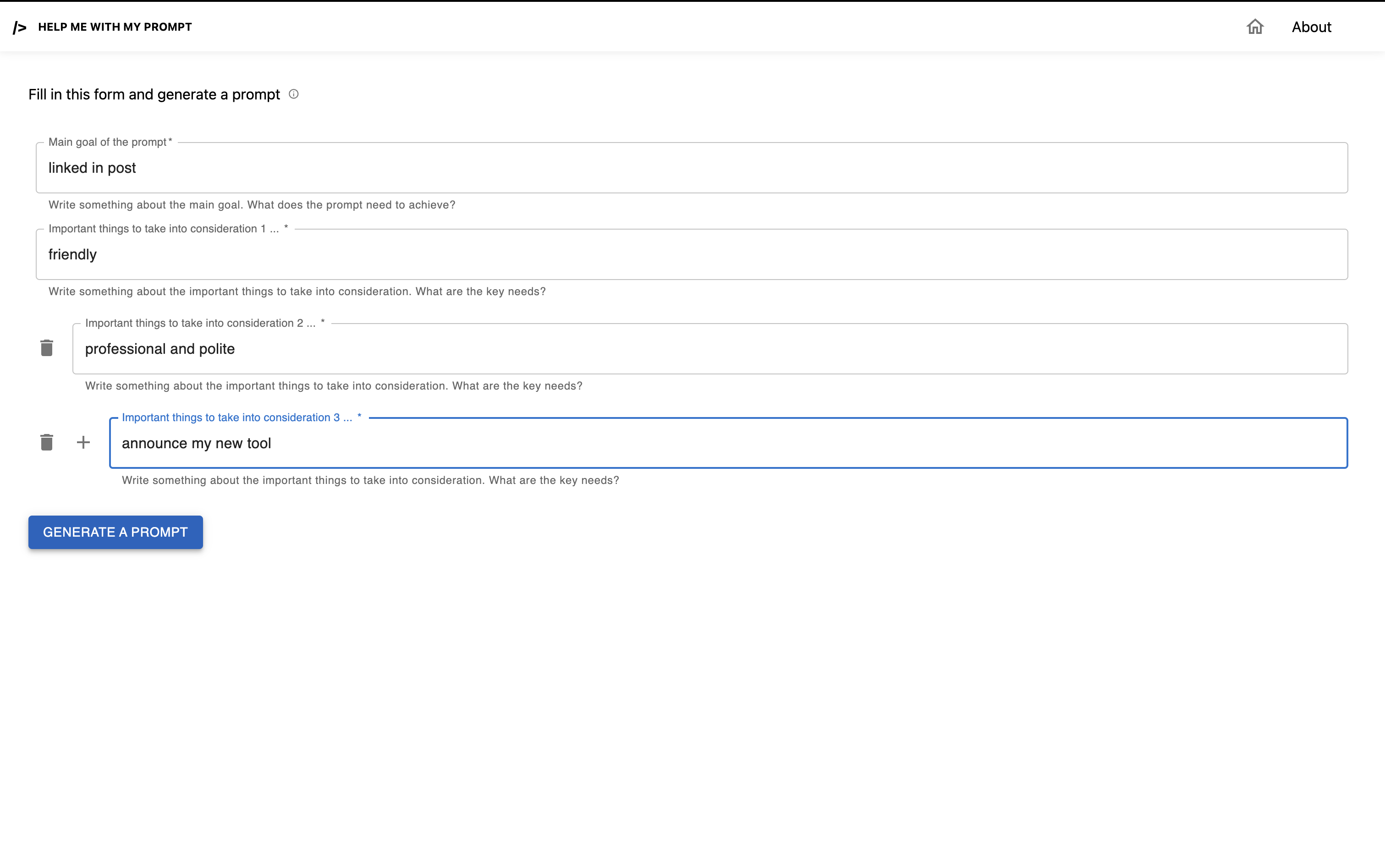Screen dimensions: 1385x868
Task: Go to the home page via house icon
Action: click(1255, 27)
